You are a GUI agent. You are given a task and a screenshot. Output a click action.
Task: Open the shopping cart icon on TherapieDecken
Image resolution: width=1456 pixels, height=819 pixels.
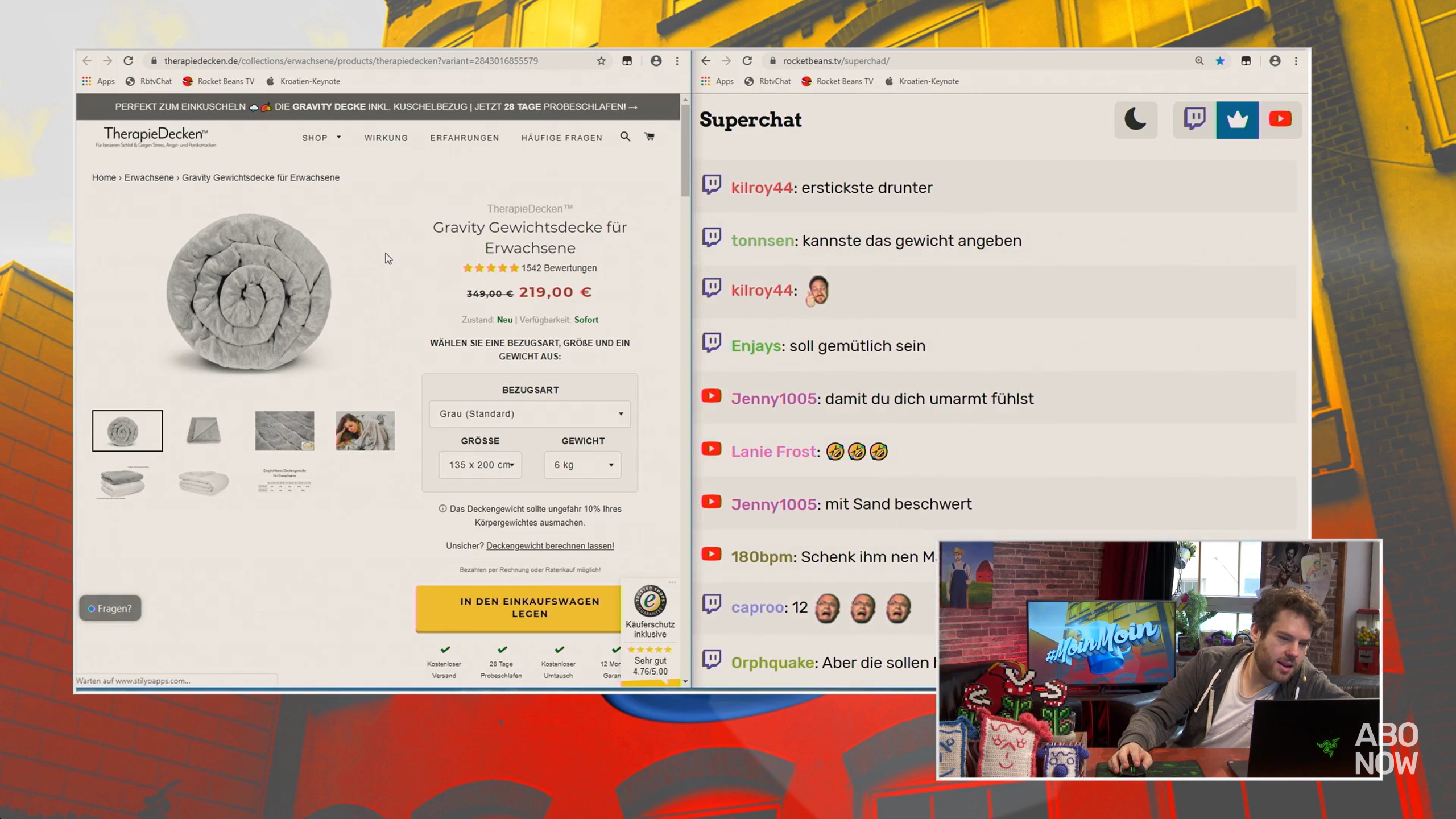(649, 136)
